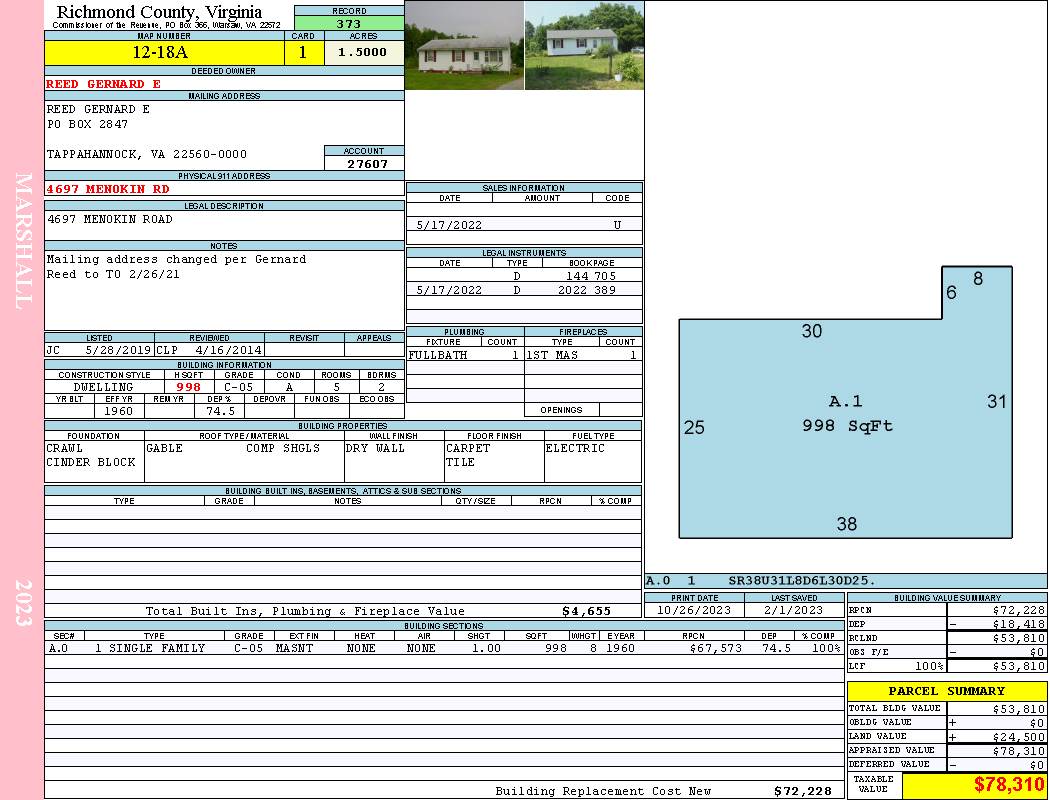The width and height of the screenshot is (1050, 800).
Task: Click deeded owner REED GERNARD E in red
Action: click(x=104, y=84)
